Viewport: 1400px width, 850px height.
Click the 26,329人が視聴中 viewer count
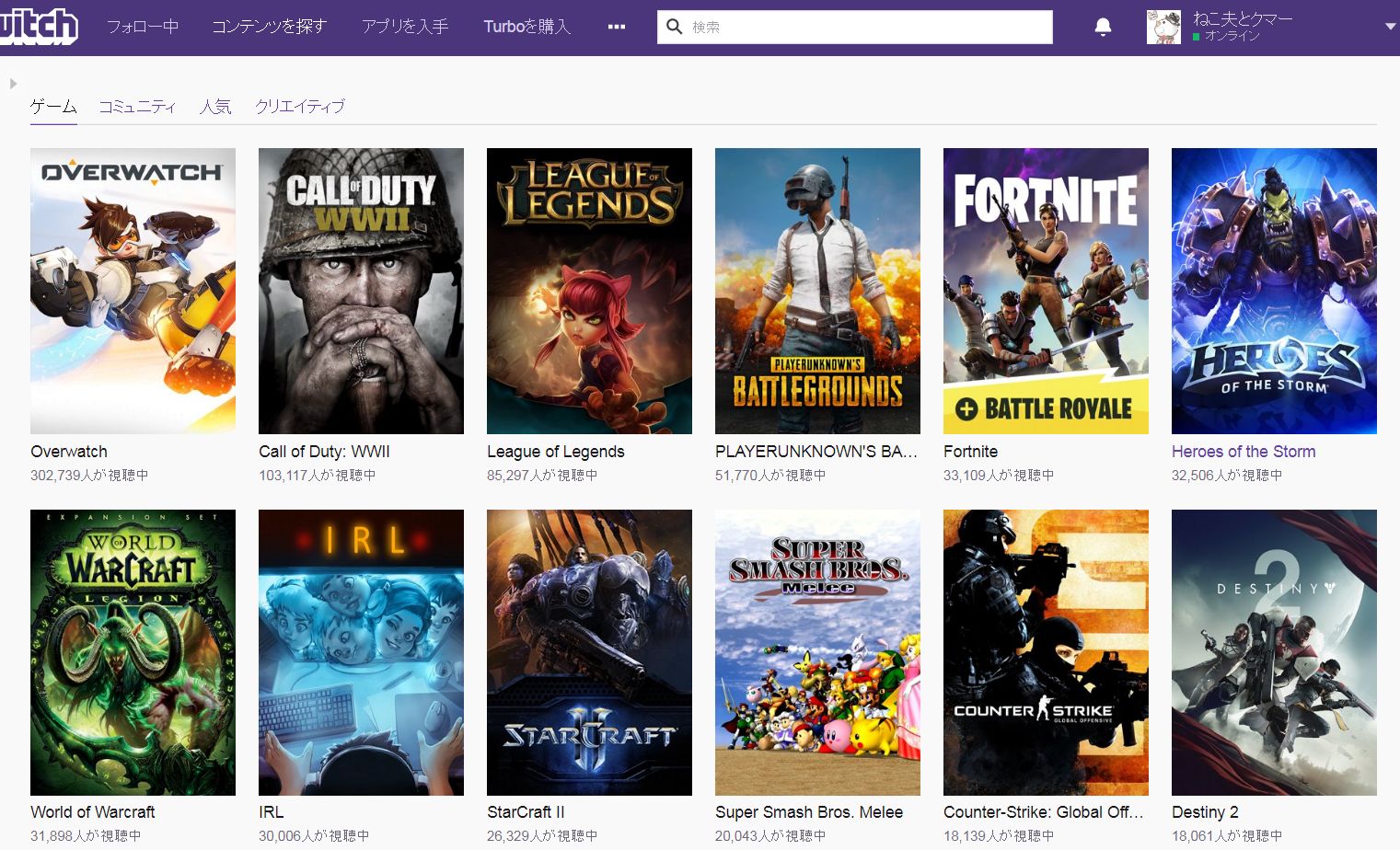point(542,836)
